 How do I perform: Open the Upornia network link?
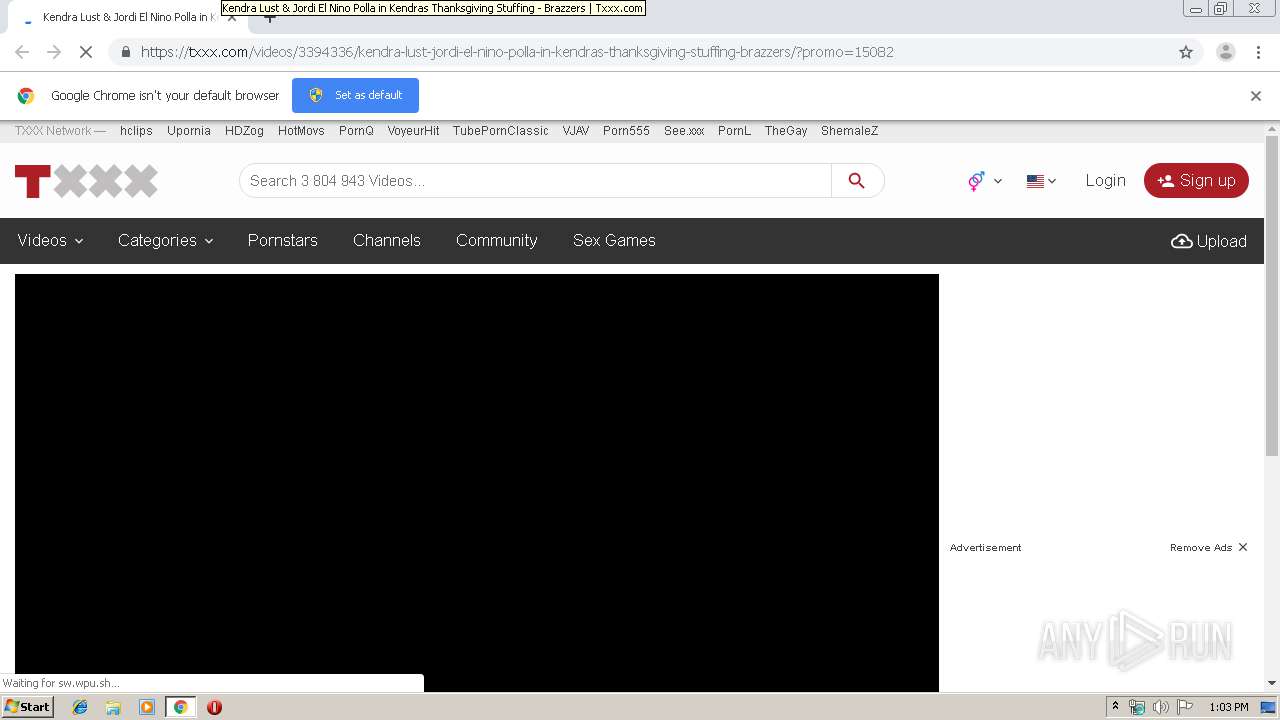[x=189, y=131]
